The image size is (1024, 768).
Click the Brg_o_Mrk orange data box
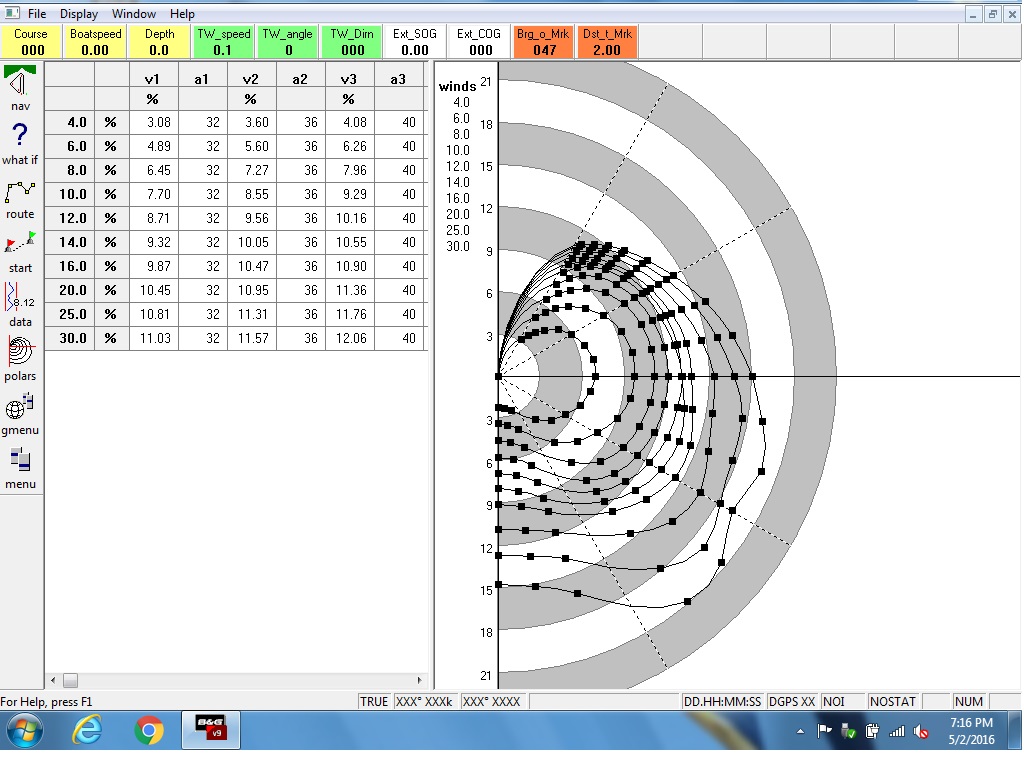click(544, 42)
